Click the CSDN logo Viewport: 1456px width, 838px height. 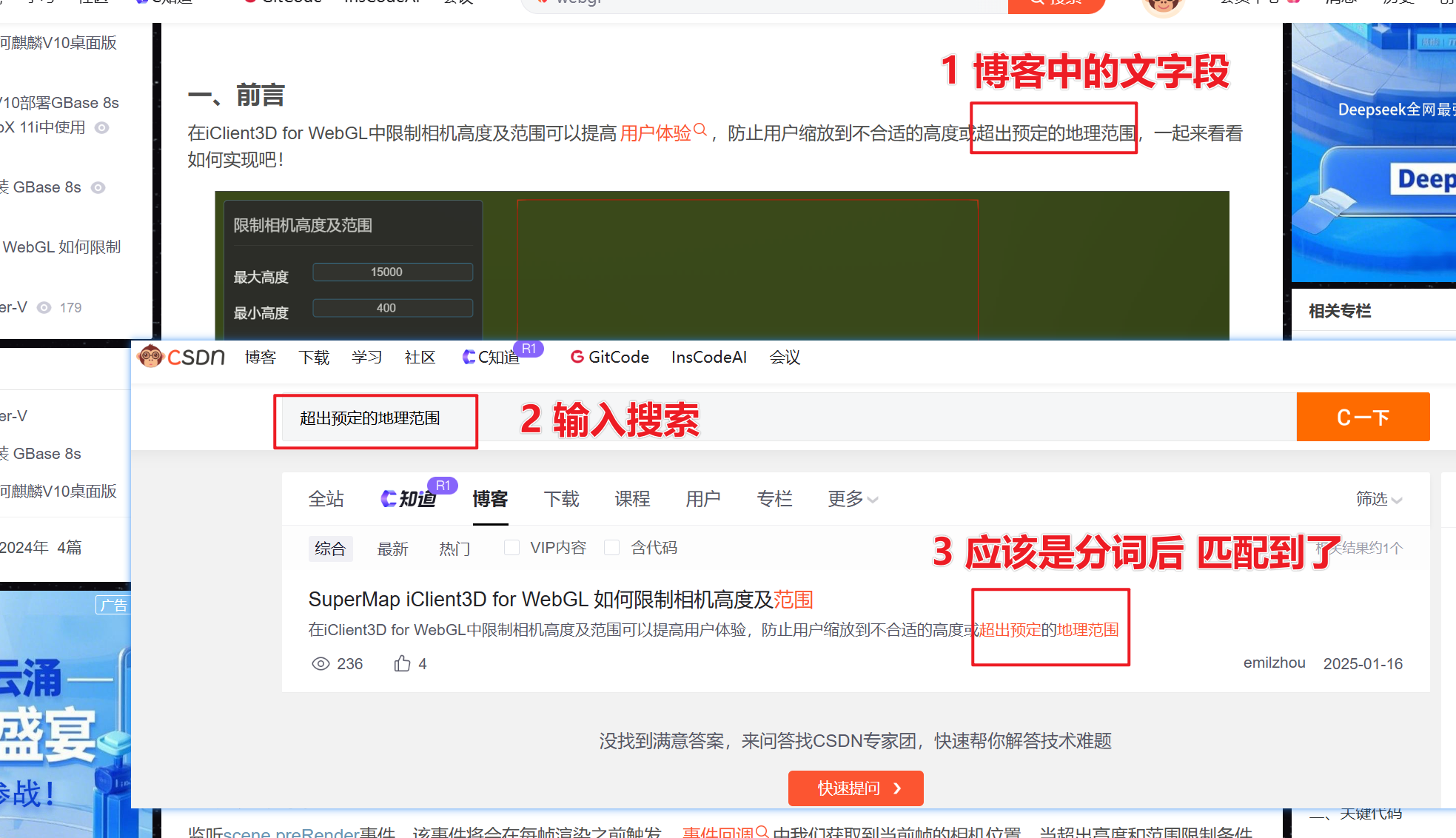point(181,357)
